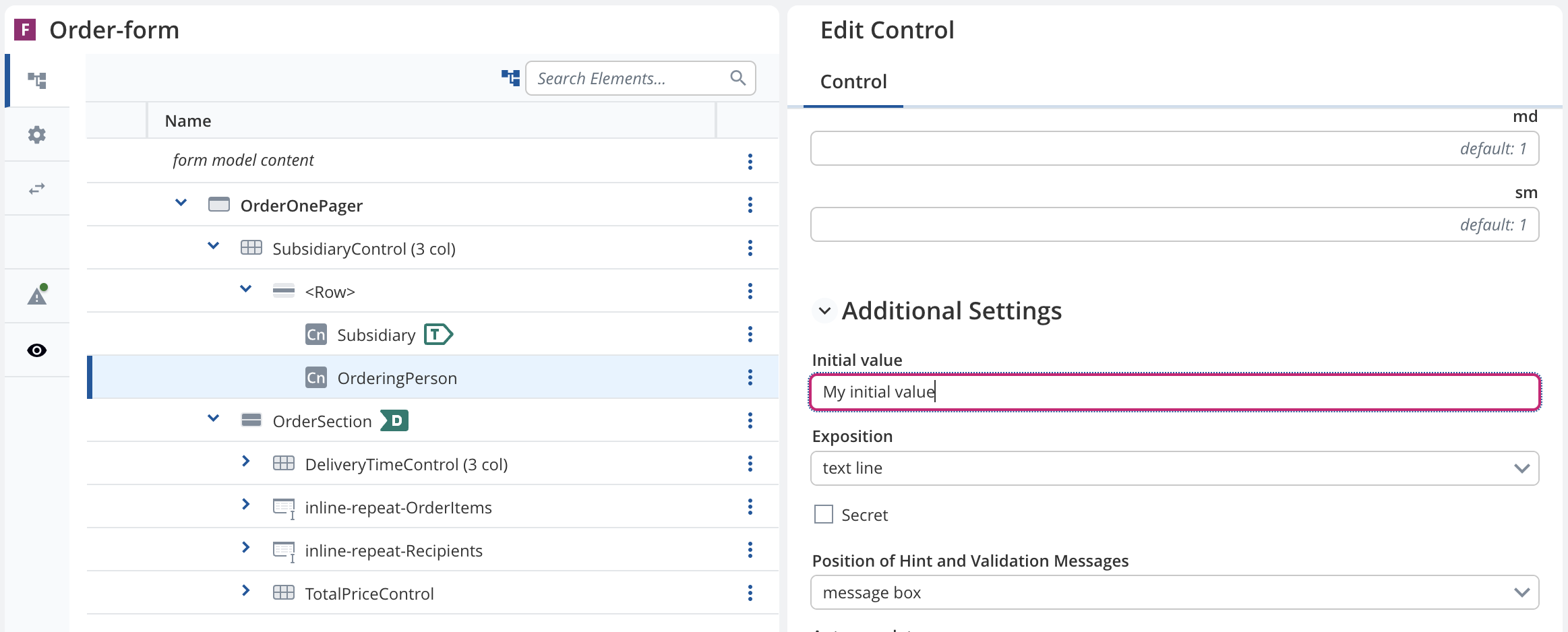The height and width of the screenshot is (632, 1568).
Task: Select the Subsidiary label
Action: pos(376,335)
